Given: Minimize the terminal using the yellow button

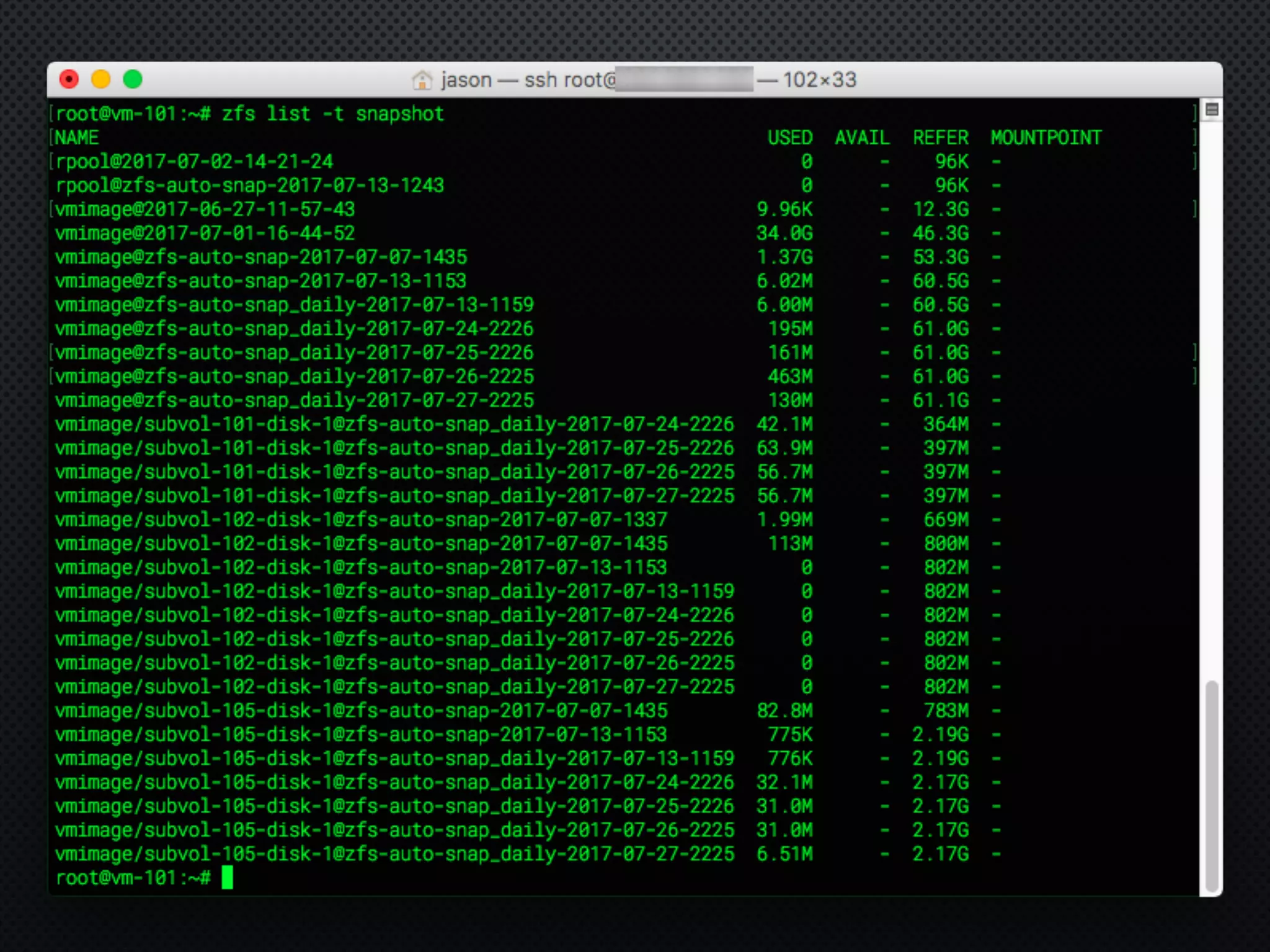Looking at the screenshot, I should [x=101, y=79].
